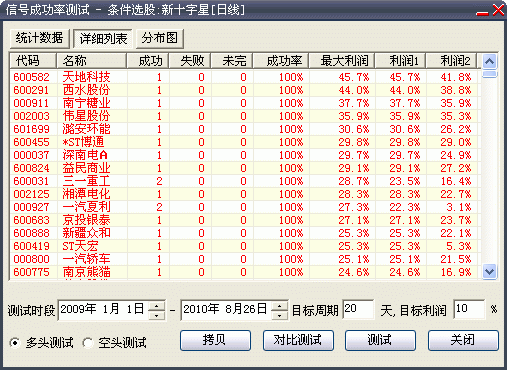Focus the 目标周期 input showing 20
The width and height of the screenshot is (507, 370).
(x=358, y=309)
